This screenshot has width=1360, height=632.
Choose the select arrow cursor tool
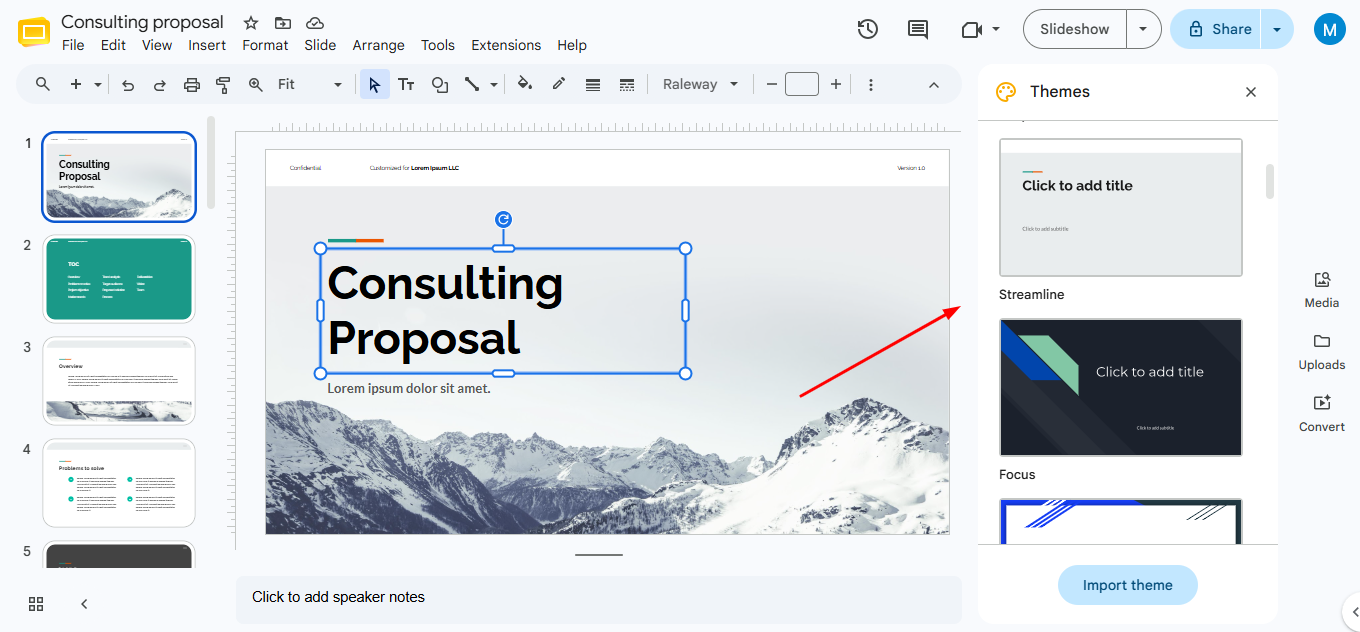click(x=374, y=84)
